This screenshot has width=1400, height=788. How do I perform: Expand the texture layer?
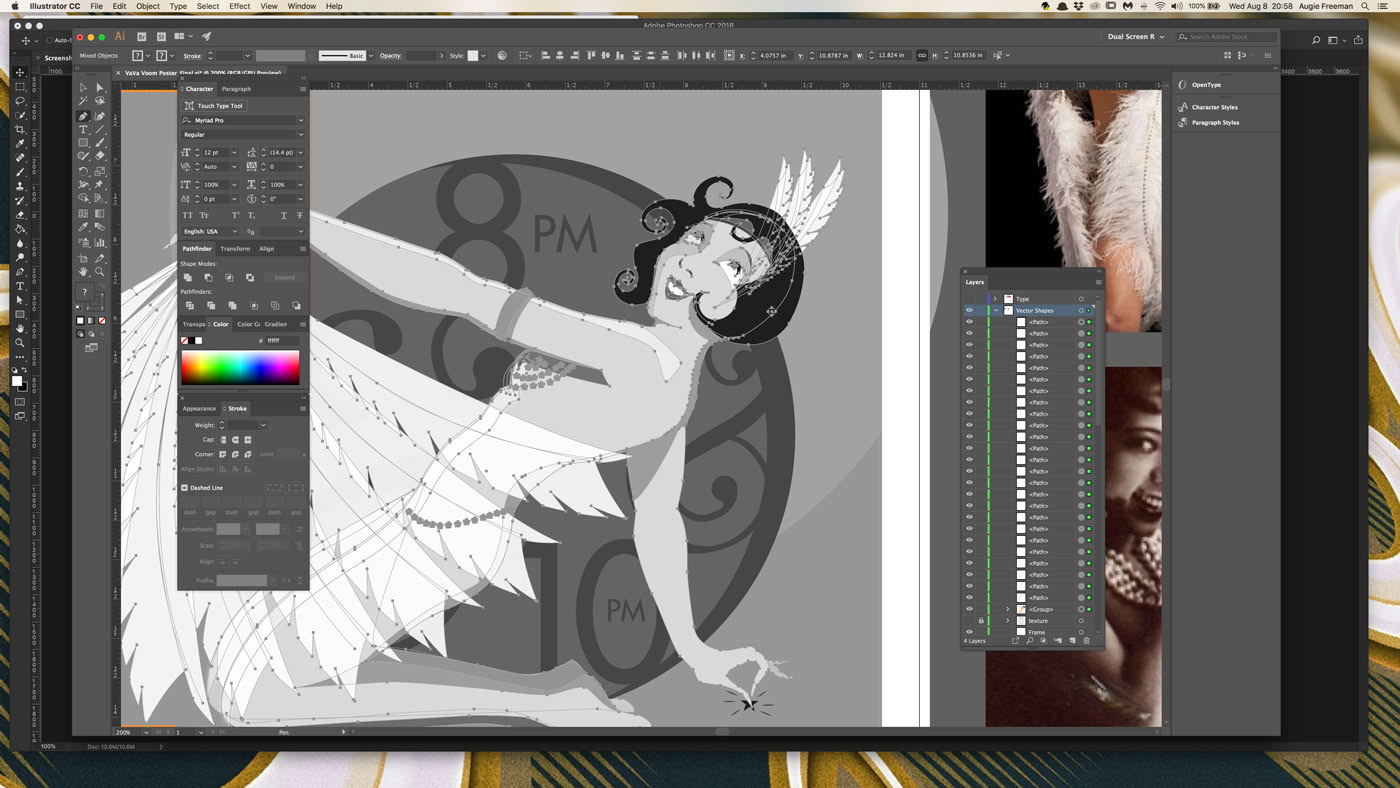click(x=1008, y=621)
